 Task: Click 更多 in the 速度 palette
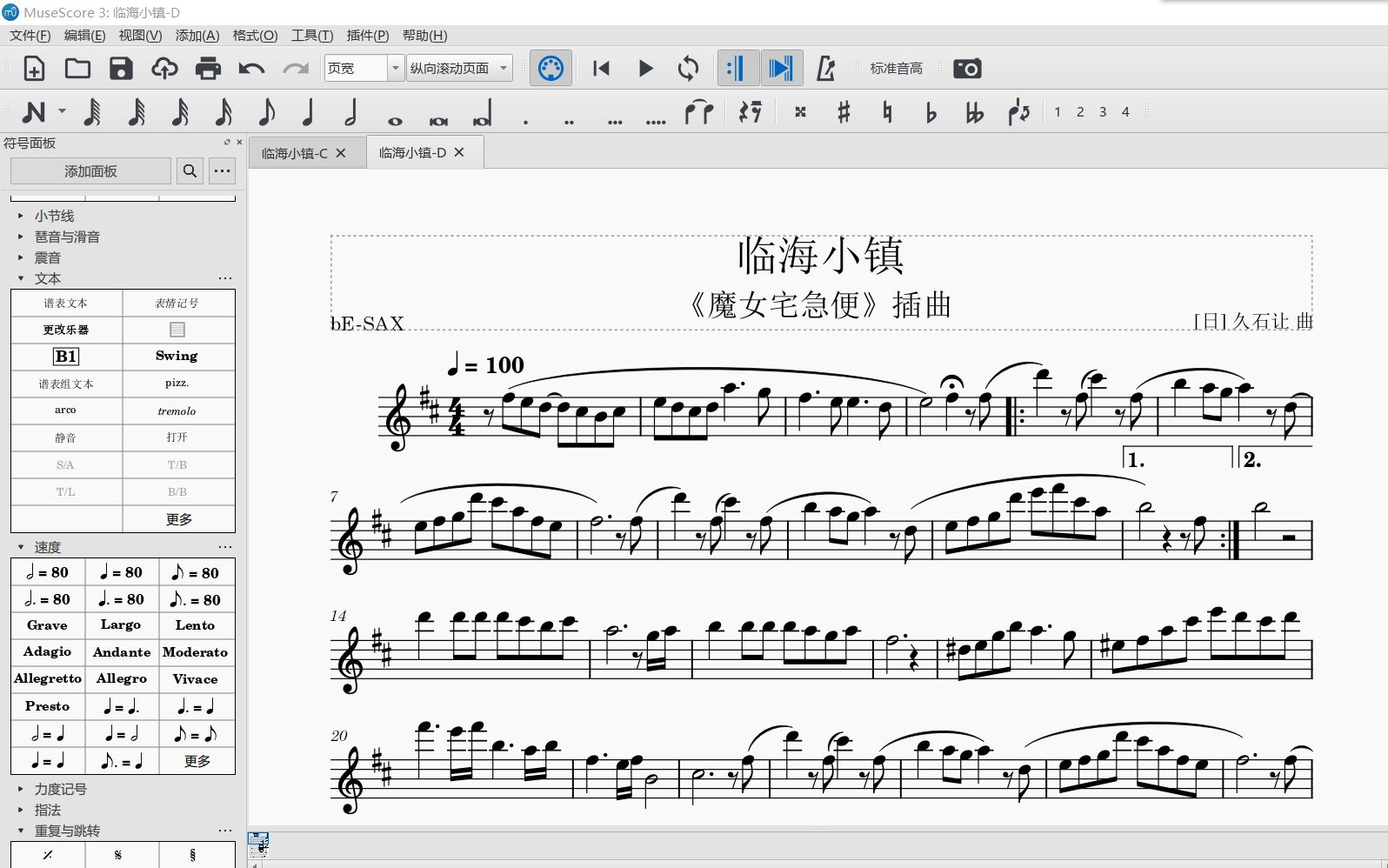(197, 761)
